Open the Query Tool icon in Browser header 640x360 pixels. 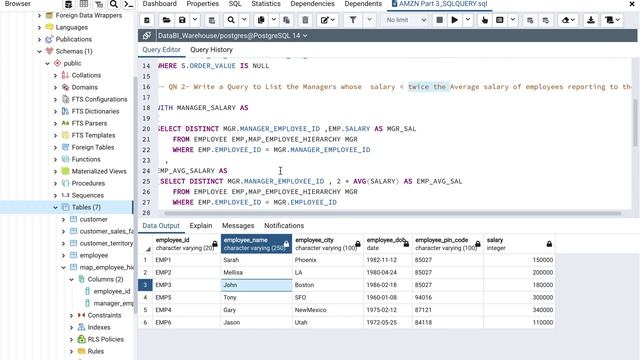[69, 4]
